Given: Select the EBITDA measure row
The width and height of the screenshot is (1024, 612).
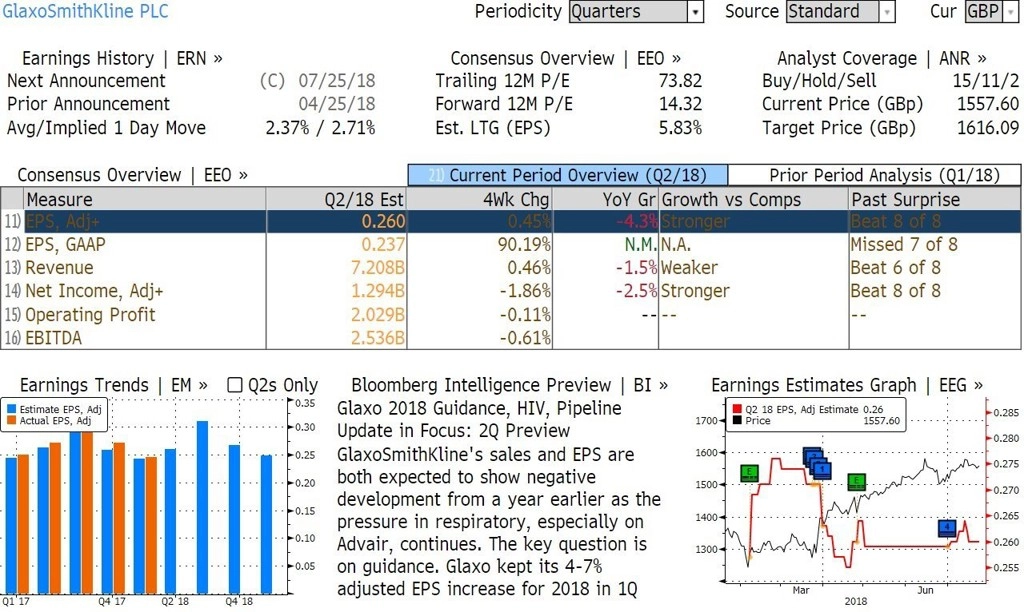Looking at the screenshot, I should (511, 338).
